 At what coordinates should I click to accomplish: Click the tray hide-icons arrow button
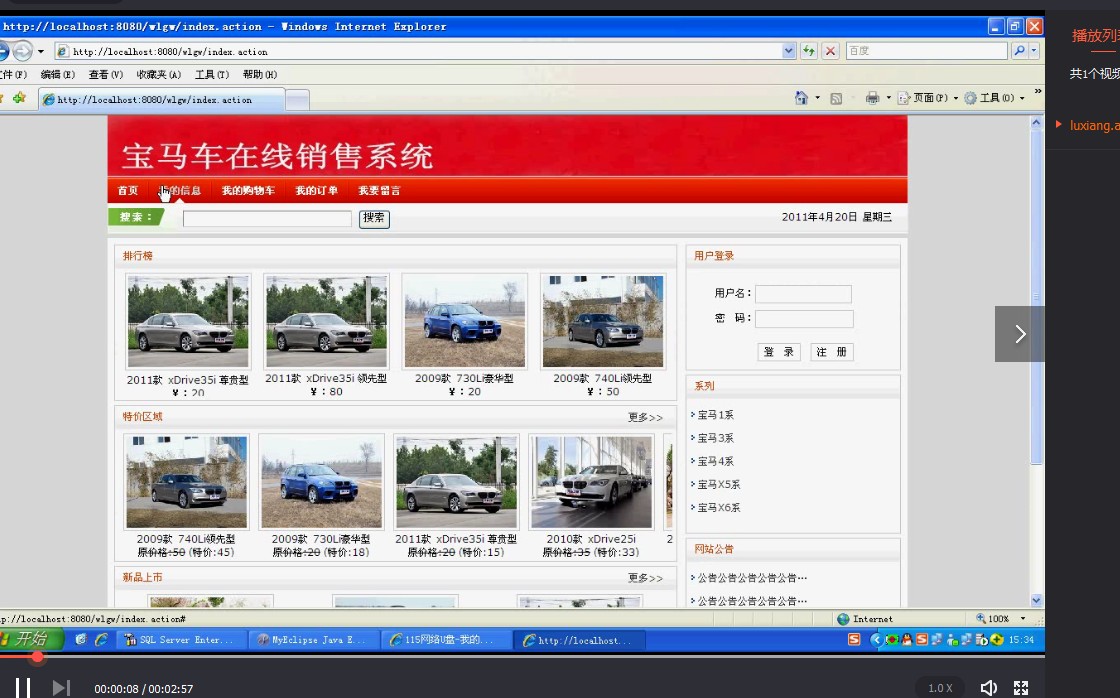[876, 639]
